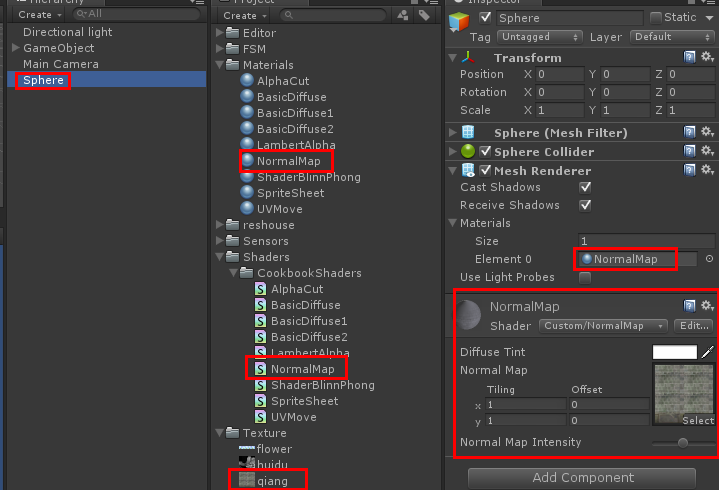Click the object picker circle beside Element 0
This screenshot has width=719, height=490.
(x=709, y=259)
